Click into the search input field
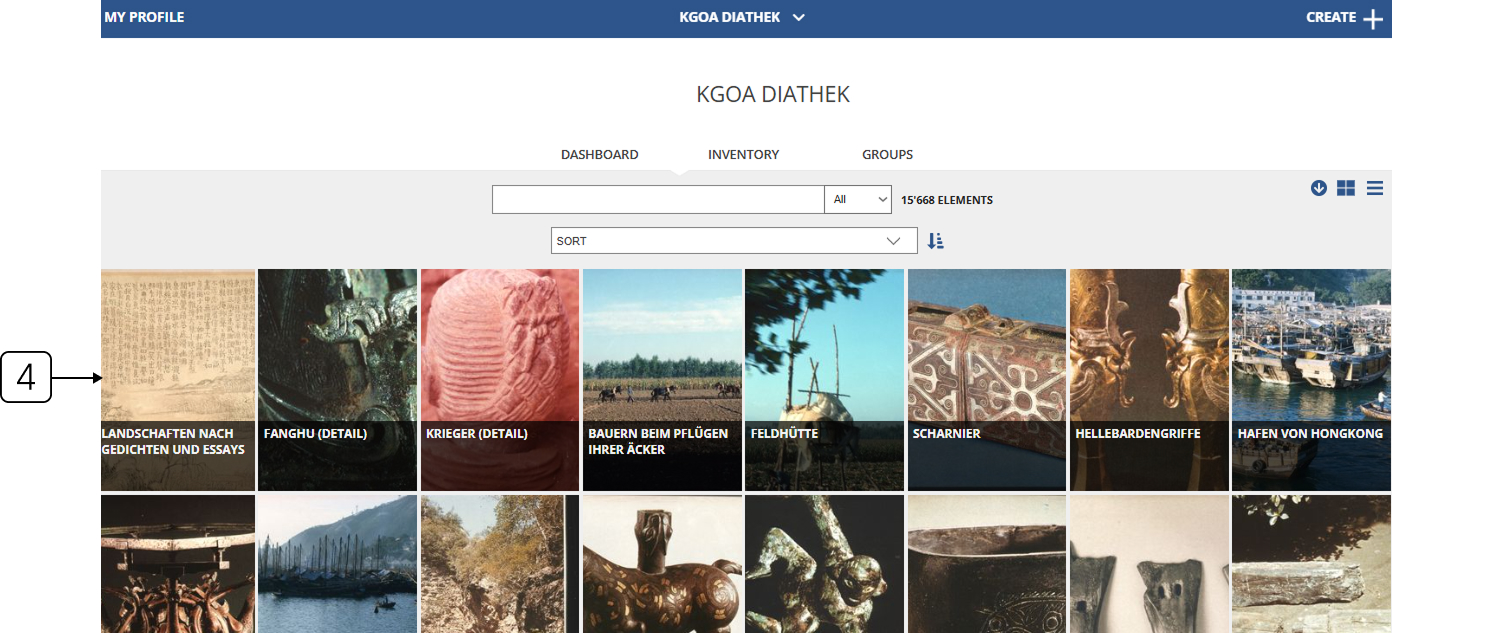This screenshot has width=1493, height=633. (x=657, y=200)
